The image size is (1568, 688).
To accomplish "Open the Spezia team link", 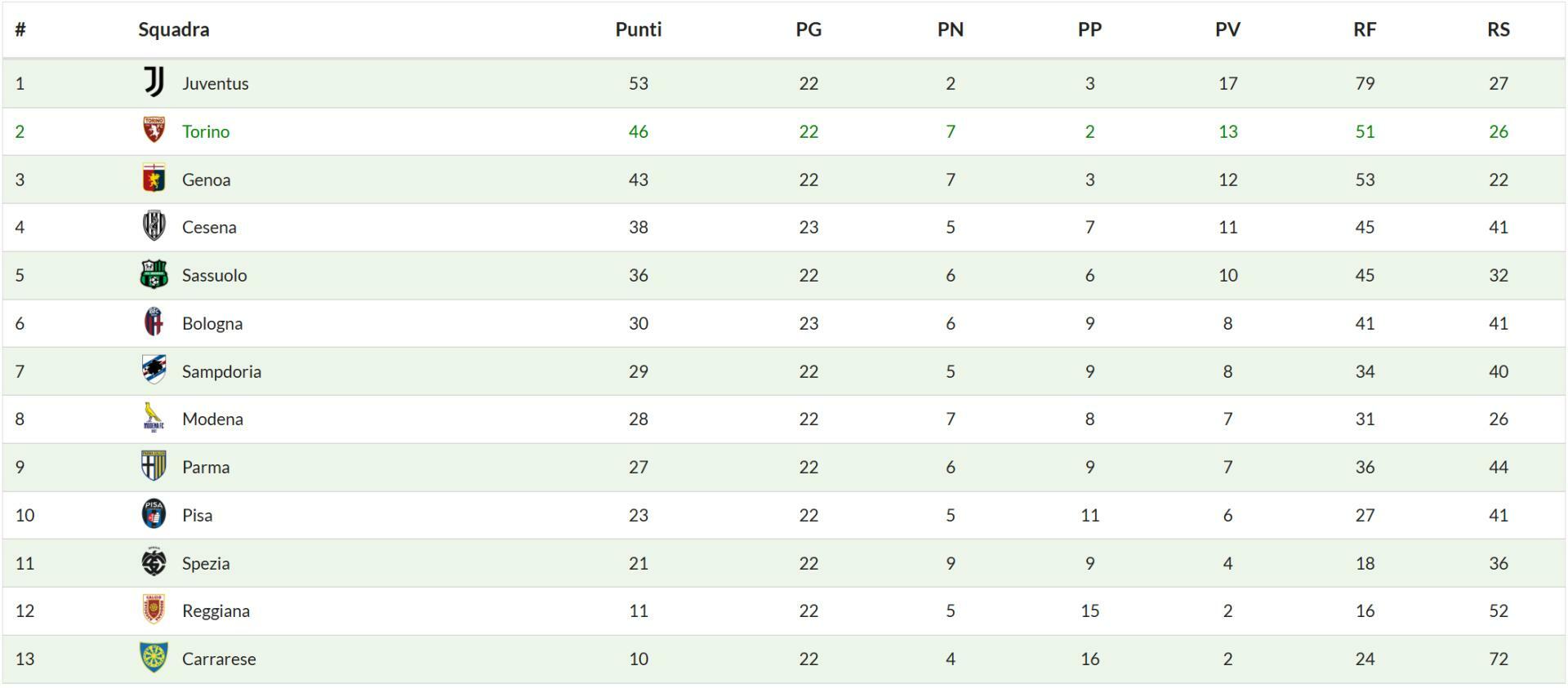I will pos(206,563).
